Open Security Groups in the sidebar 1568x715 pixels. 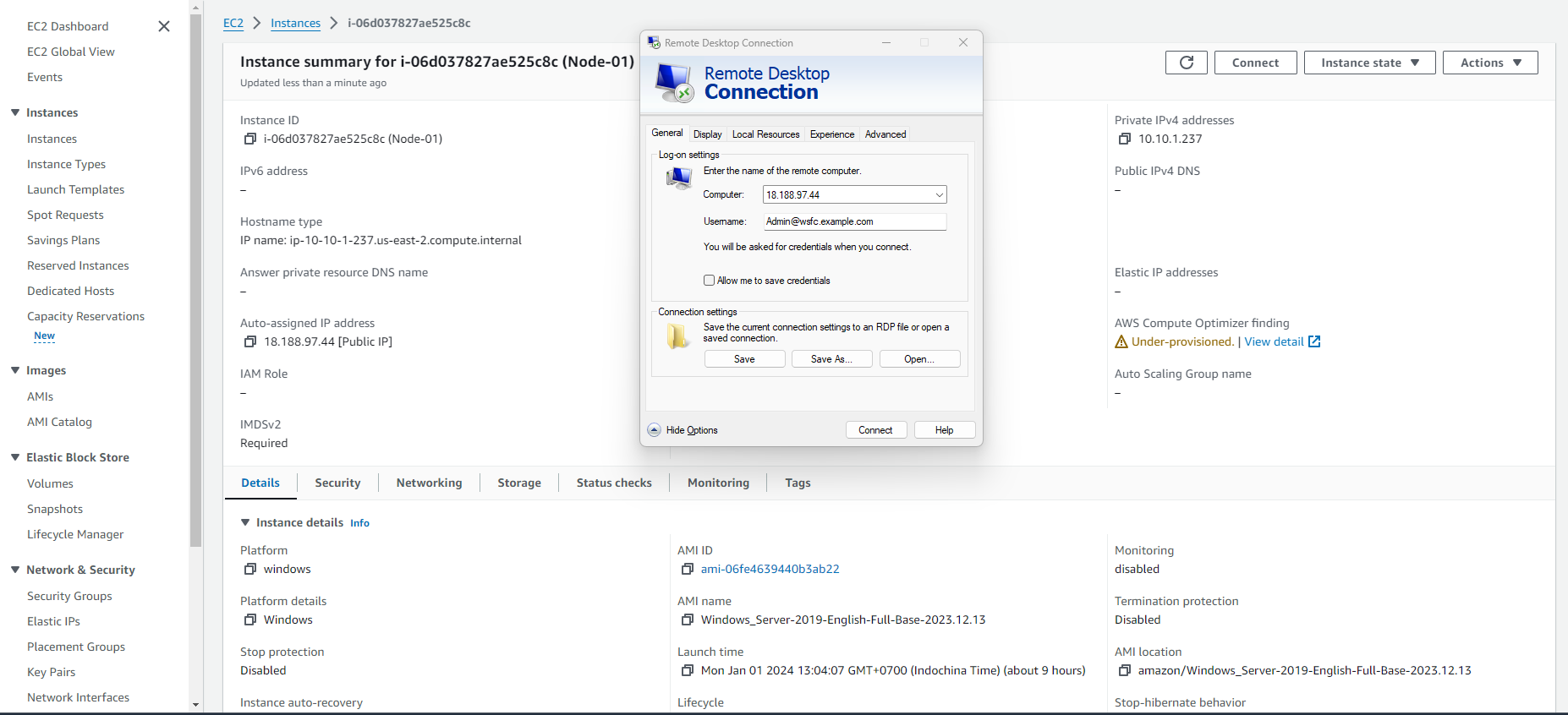(x=69, y=596)
